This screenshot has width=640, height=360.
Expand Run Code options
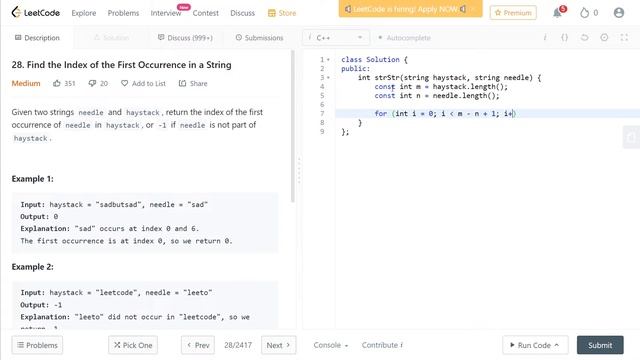(x=557, y=345)
